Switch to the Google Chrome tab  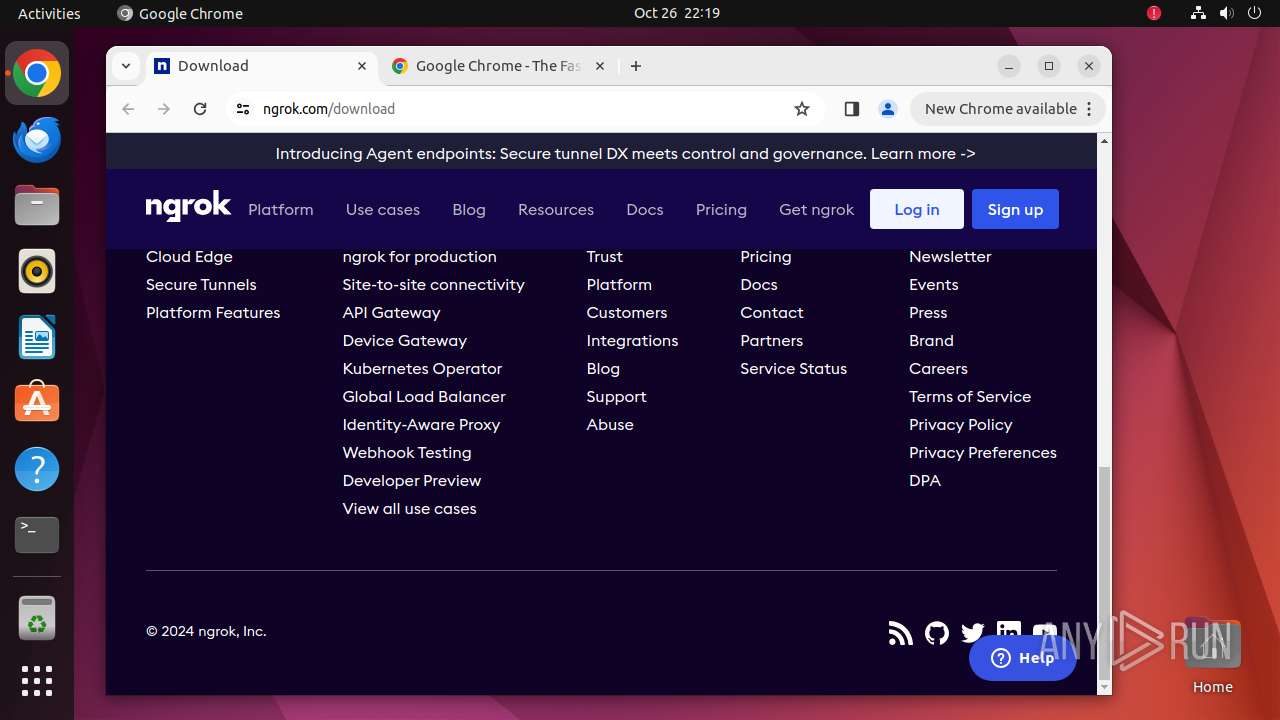click(x=497, y=66)
